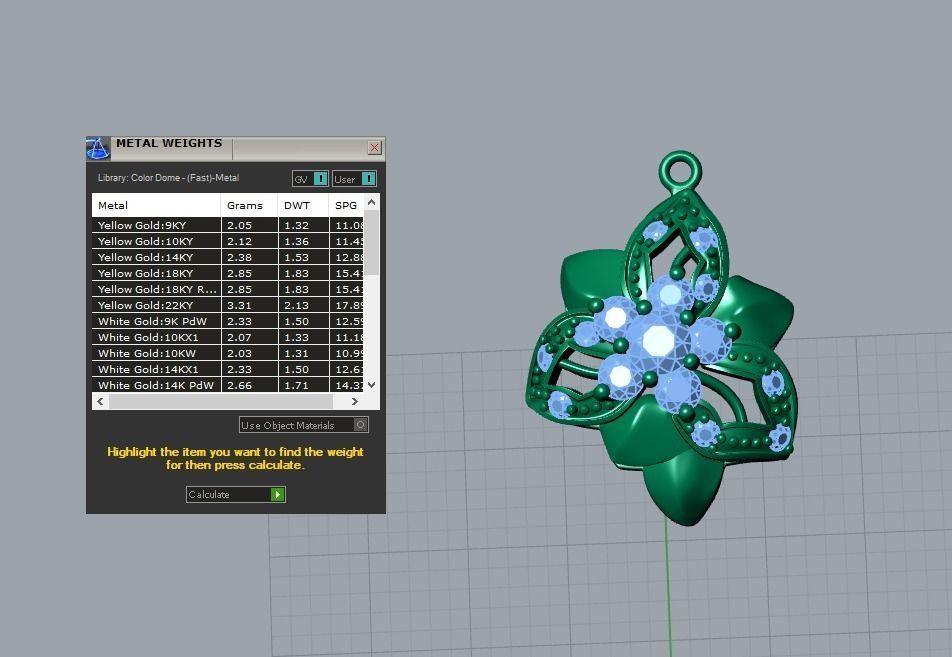Toggle the User library switch

355,179
